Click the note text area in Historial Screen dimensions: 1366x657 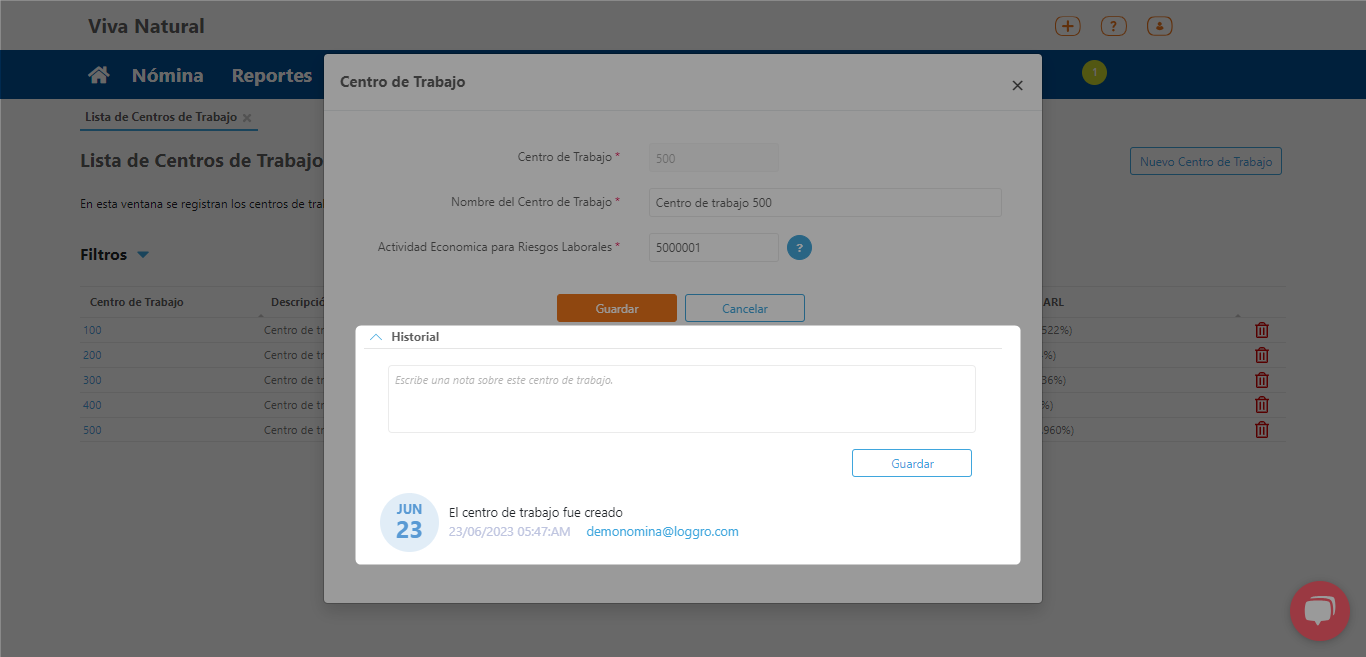681,399
